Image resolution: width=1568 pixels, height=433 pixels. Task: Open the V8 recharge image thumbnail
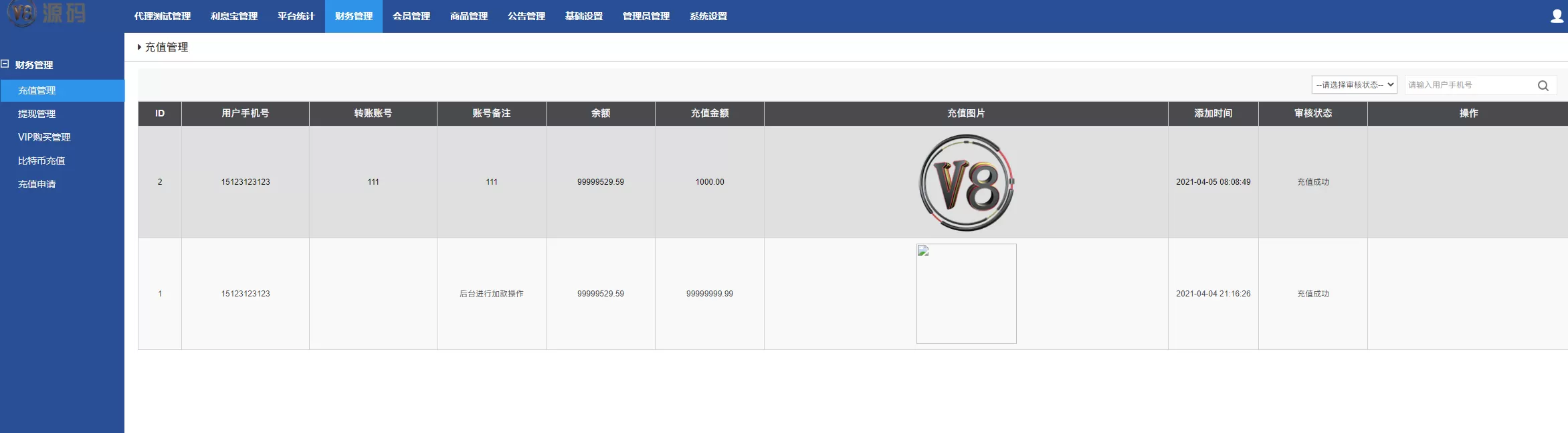966,182
